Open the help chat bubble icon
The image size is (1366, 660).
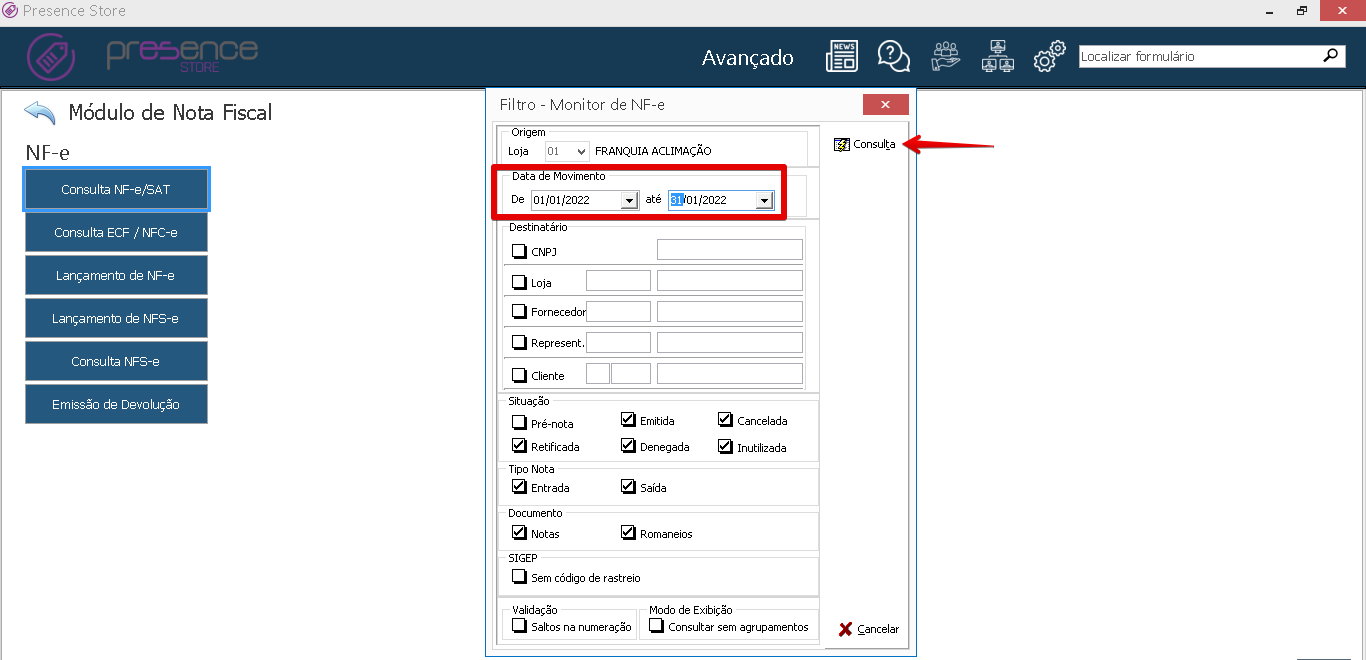[x=893, y=57]
